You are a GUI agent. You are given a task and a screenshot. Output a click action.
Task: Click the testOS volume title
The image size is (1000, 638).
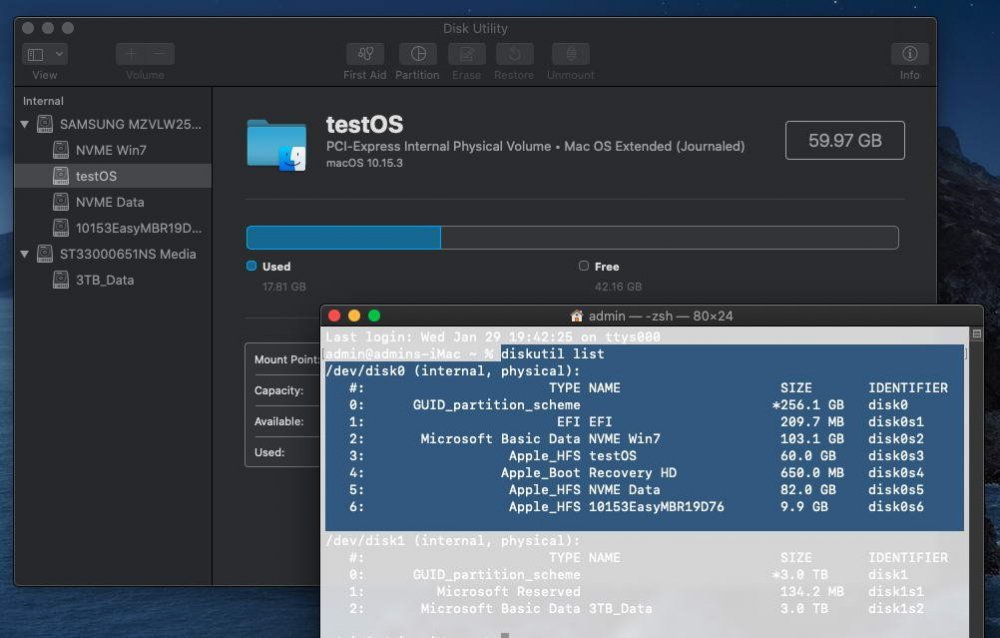pyautogui.click(x=364, y=124)
